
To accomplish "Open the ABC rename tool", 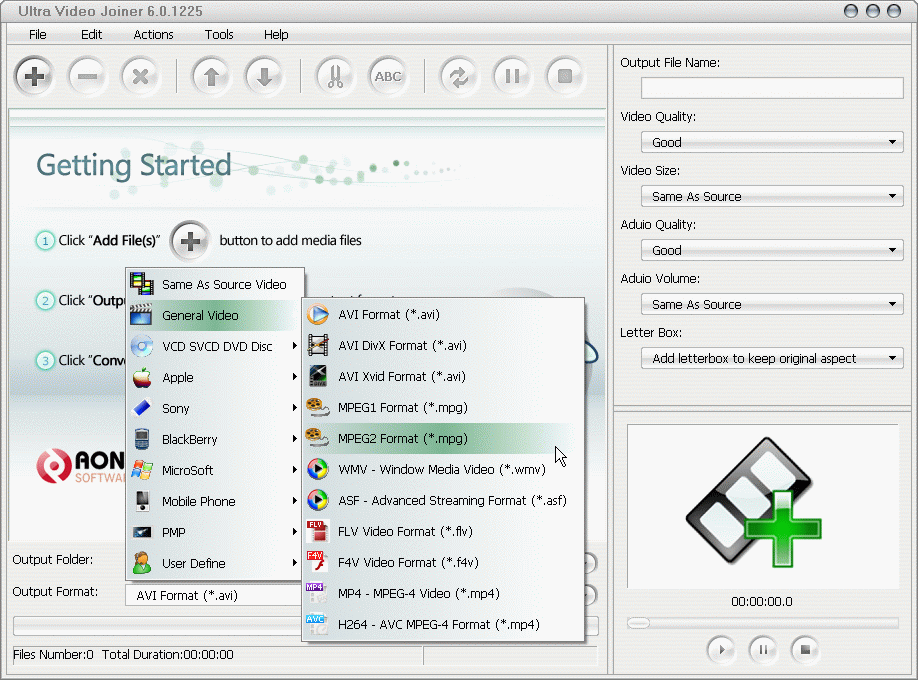I will click(x=388, y=75).
